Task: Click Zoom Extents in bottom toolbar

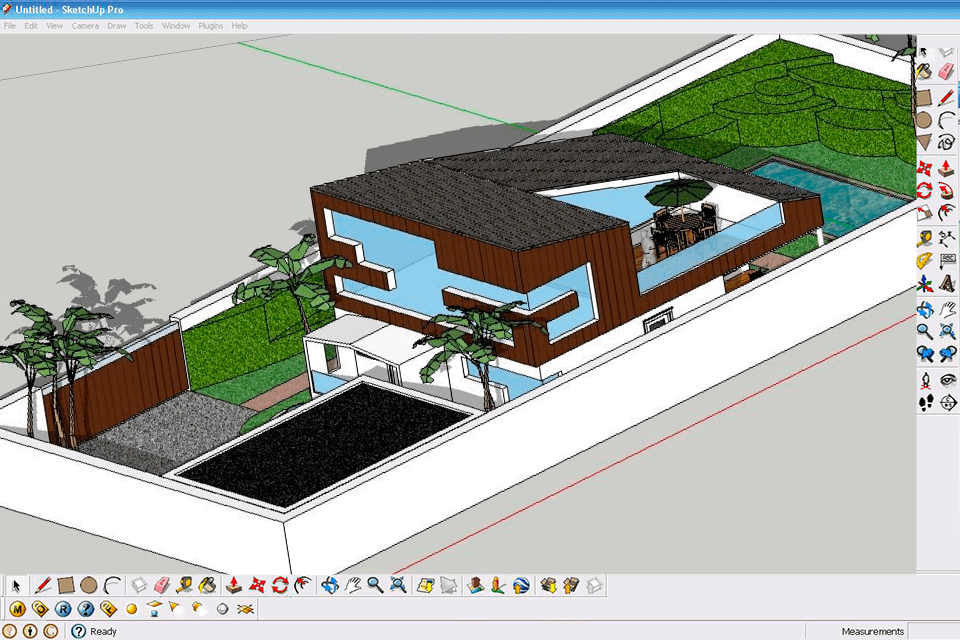Action: click(399, 585)
